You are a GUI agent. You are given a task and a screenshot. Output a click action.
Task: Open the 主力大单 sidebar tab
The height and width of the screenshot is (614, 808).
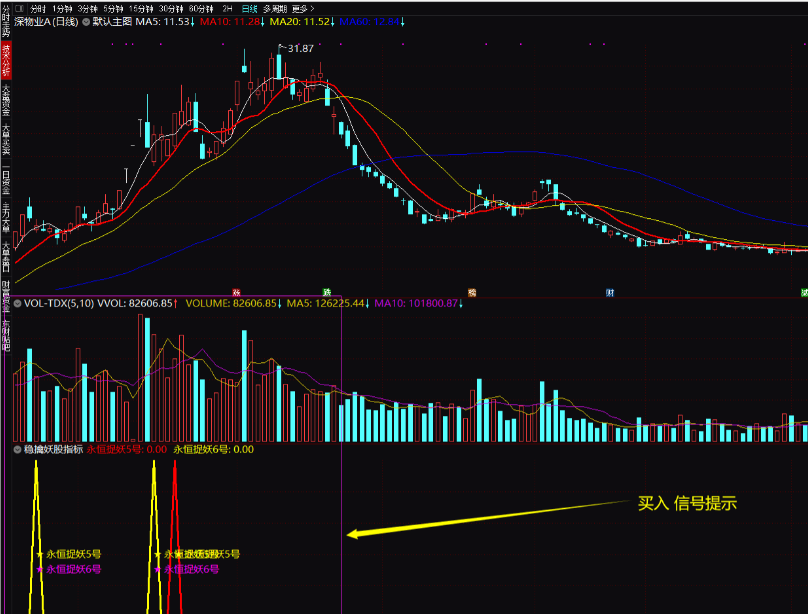coord(6,219)
